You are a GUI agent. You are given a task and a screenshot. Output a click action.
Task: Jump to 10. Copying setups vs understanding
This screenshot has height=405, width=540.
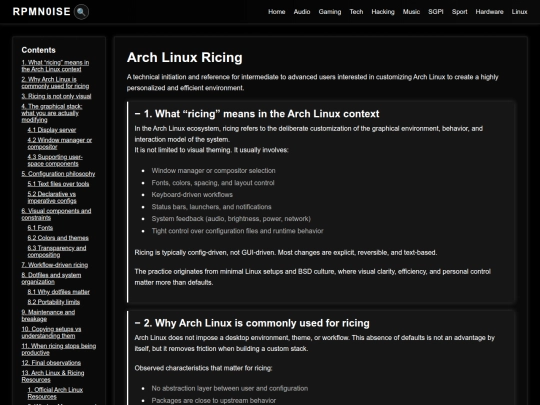tap(51, 332)
